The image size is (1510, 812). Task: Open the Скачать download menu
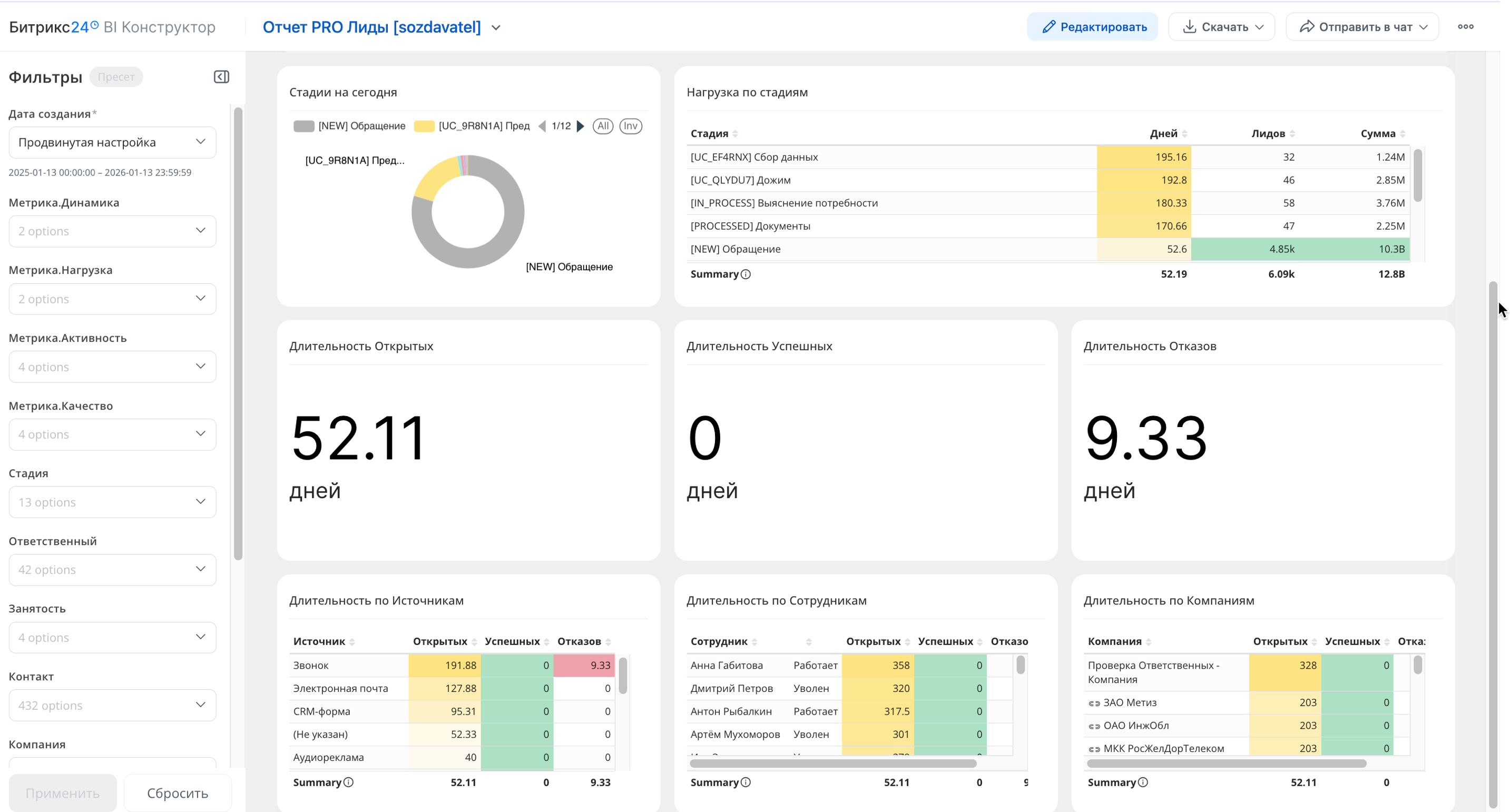(1222, 27)
